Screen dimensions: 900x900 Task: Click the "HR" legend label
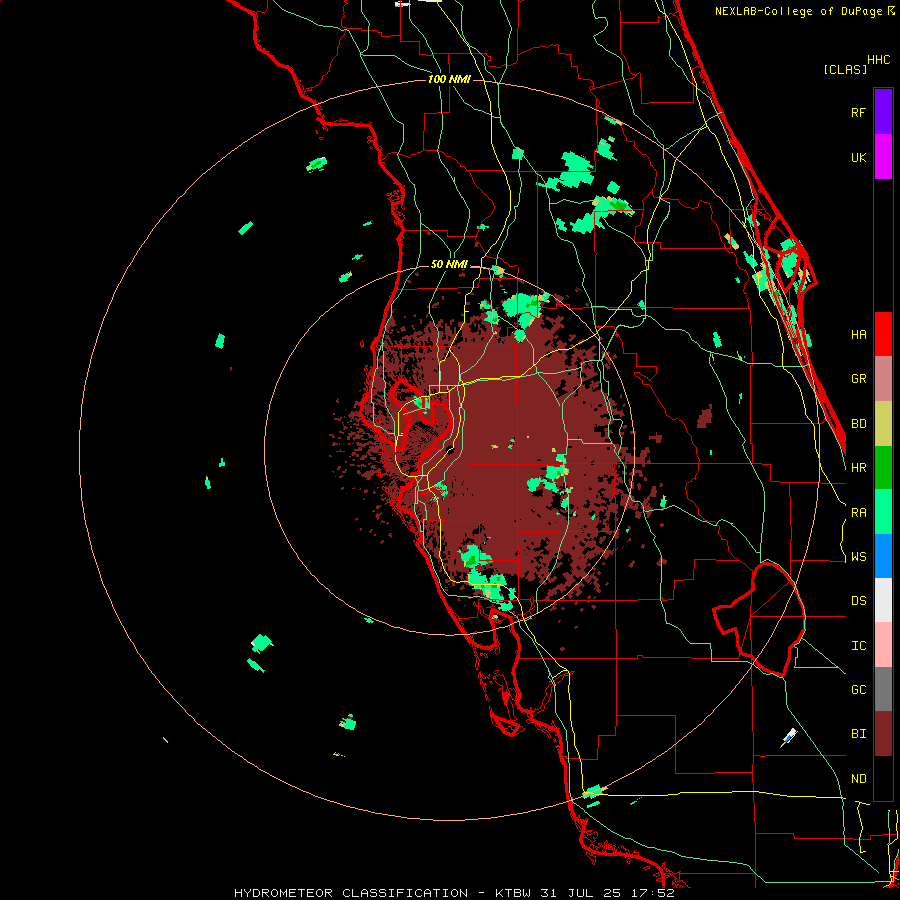point(858,468)
